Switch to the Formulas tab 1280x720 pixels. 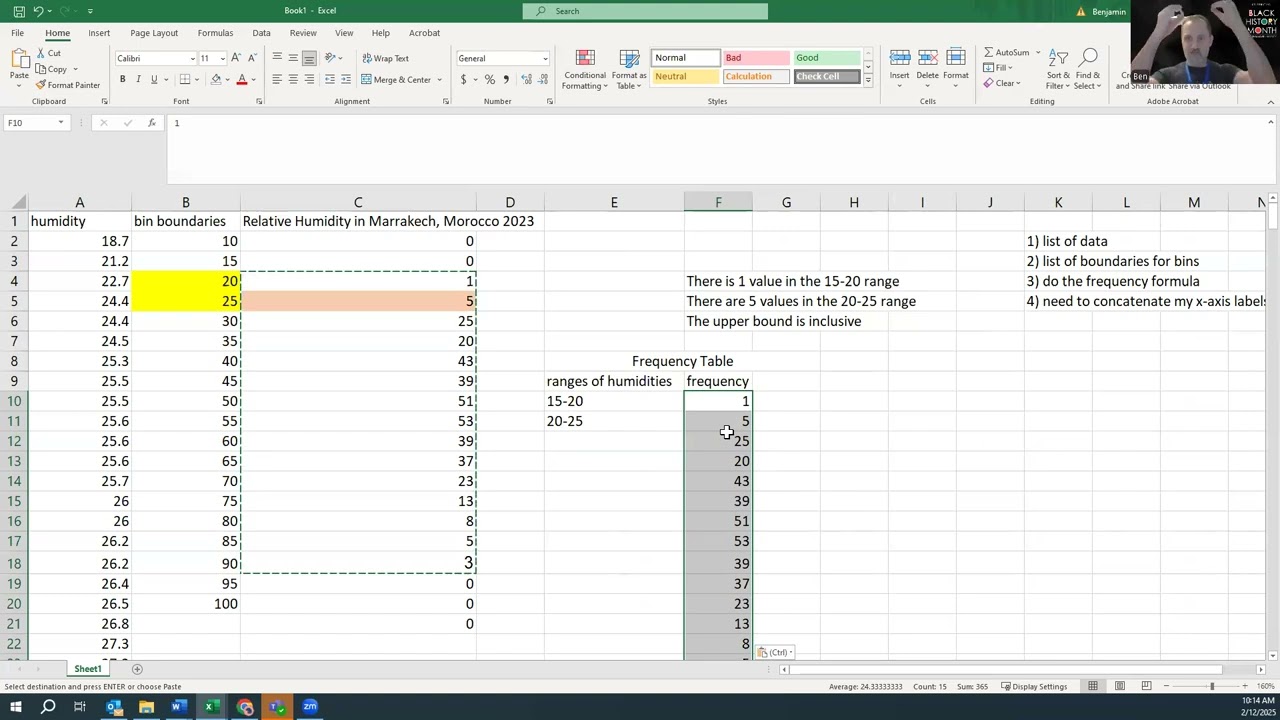215,33
